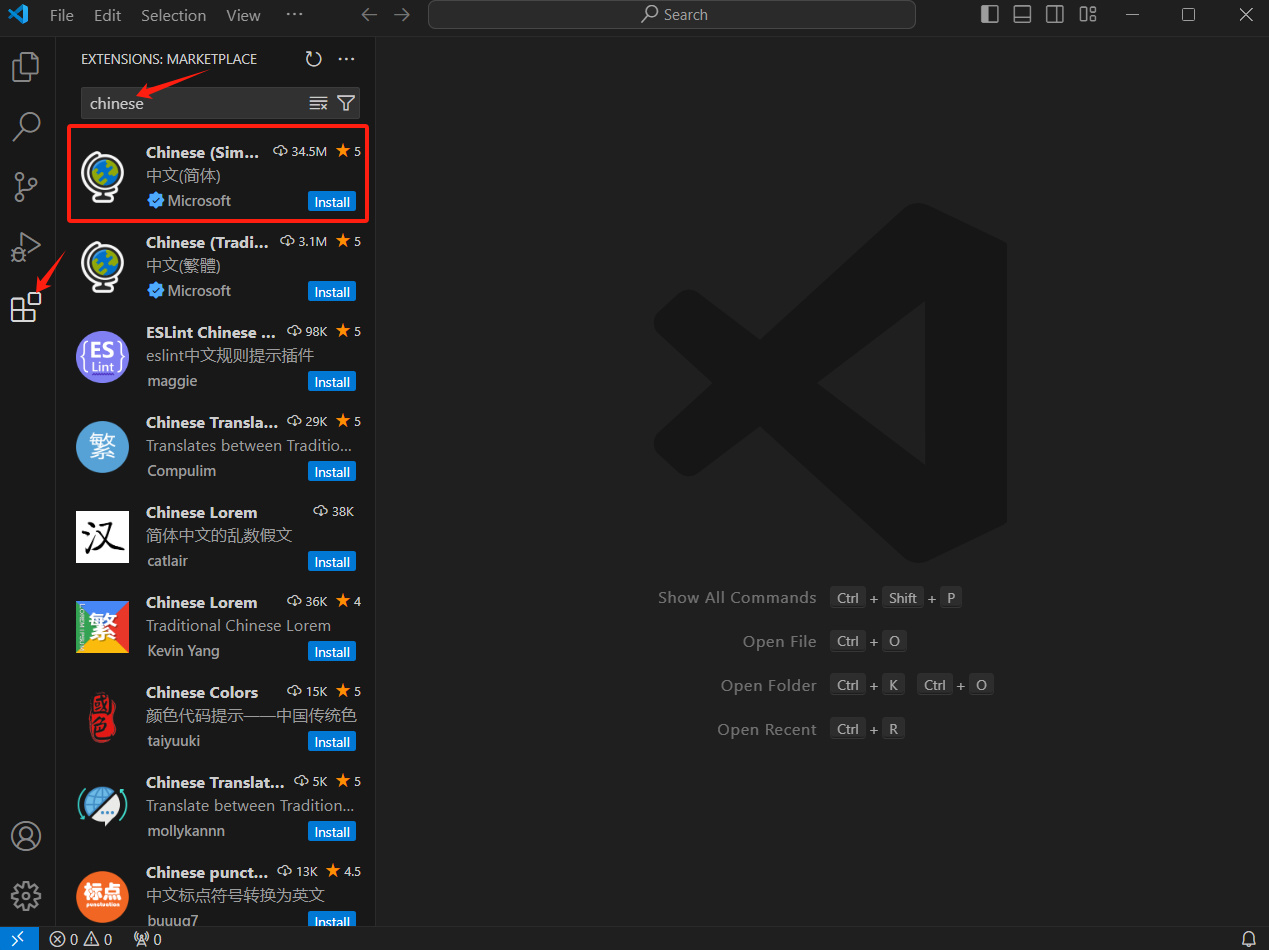Open the View menu
1269x950 pixels.
click(x=243, y=15)
